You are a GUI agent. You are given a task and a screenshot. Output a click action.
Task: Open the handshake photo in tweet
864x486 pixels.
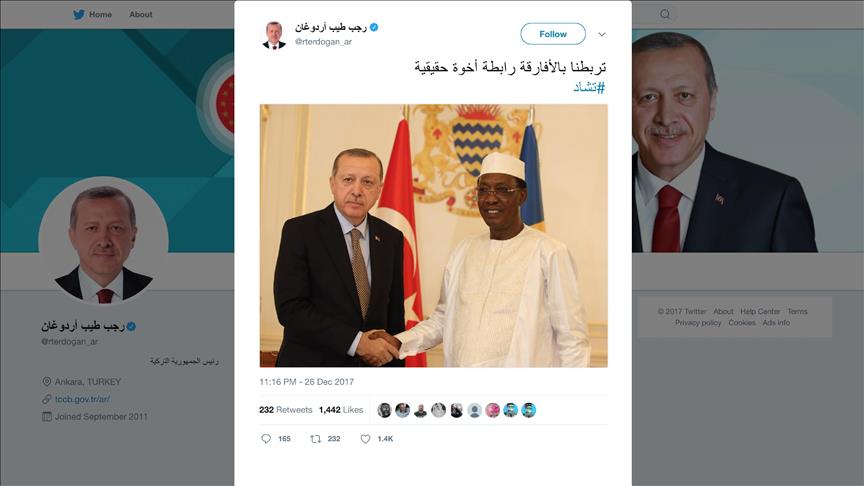[434, 236]
